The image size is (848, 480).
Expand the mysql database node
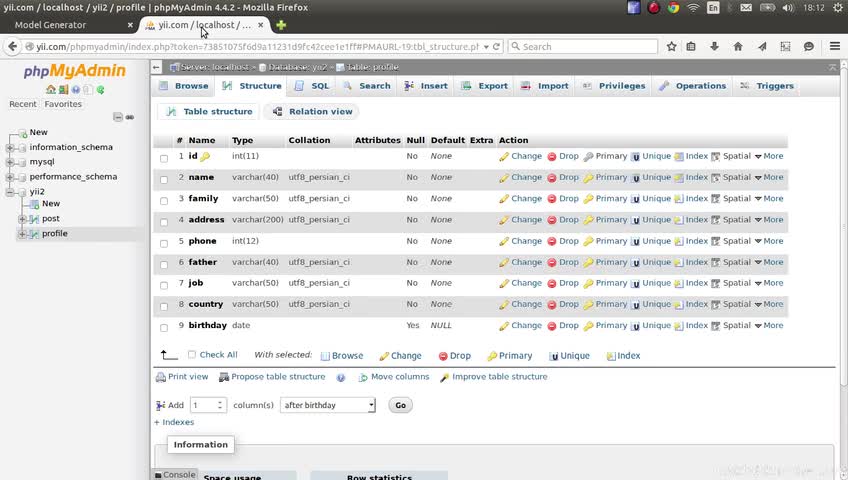[x=10, y=162]
